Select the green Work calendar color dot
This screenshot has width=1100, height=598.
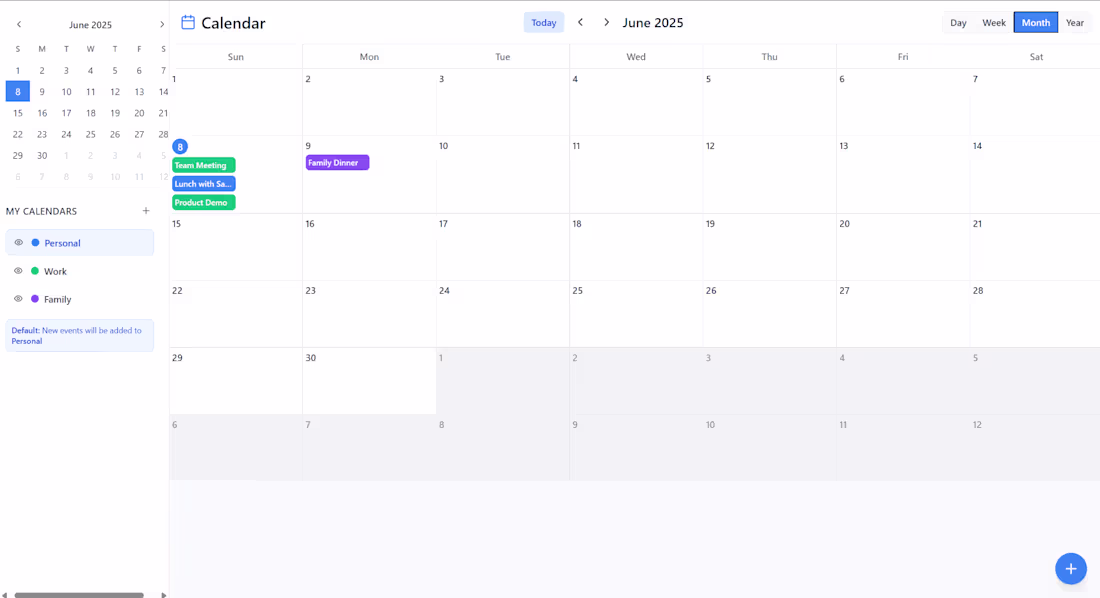38,270
